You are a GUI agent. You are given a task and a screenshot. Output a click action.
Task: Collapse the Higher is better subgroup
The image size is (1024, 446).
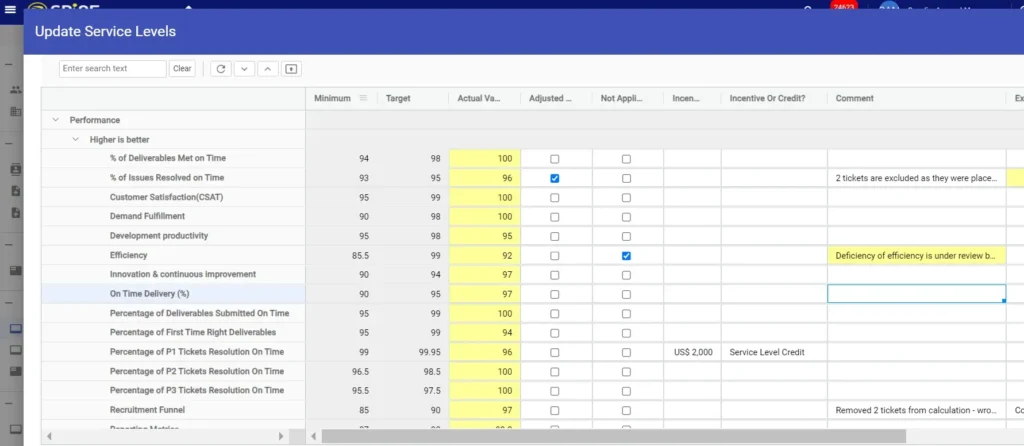(x=75, y=139)
